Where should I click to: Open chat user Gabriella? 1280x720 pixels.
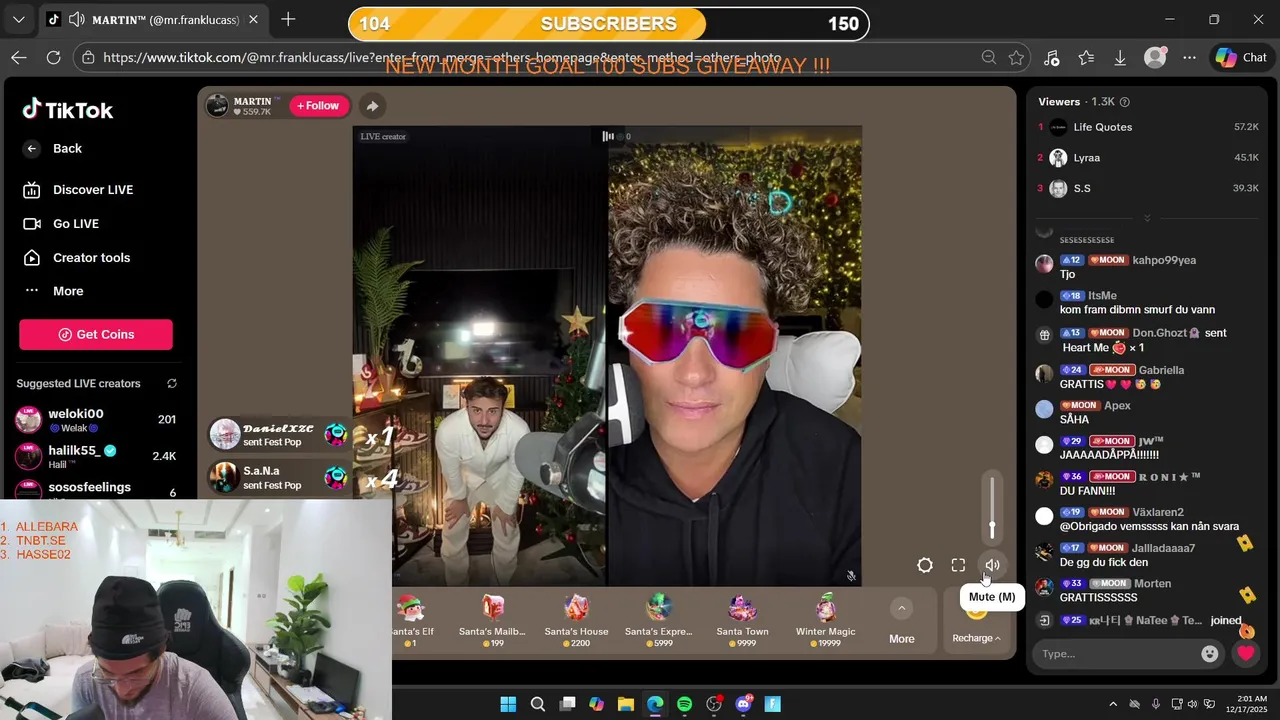click(1161, 370)
